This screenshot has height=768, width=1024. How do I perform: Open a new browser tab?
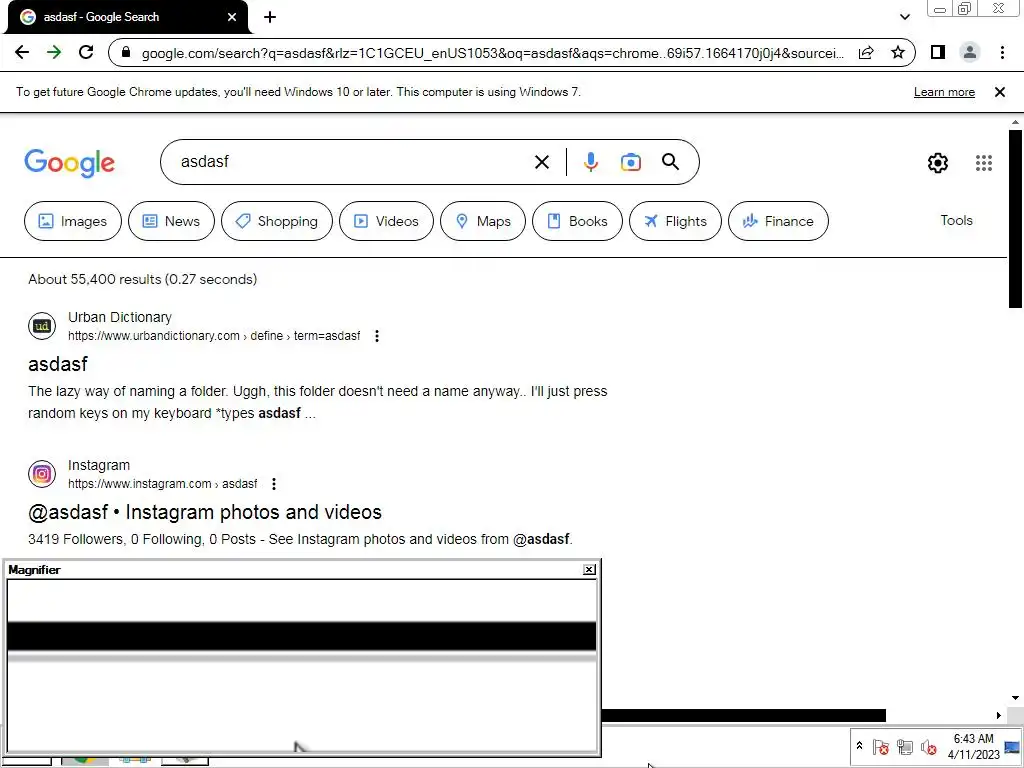coord(270,17)
